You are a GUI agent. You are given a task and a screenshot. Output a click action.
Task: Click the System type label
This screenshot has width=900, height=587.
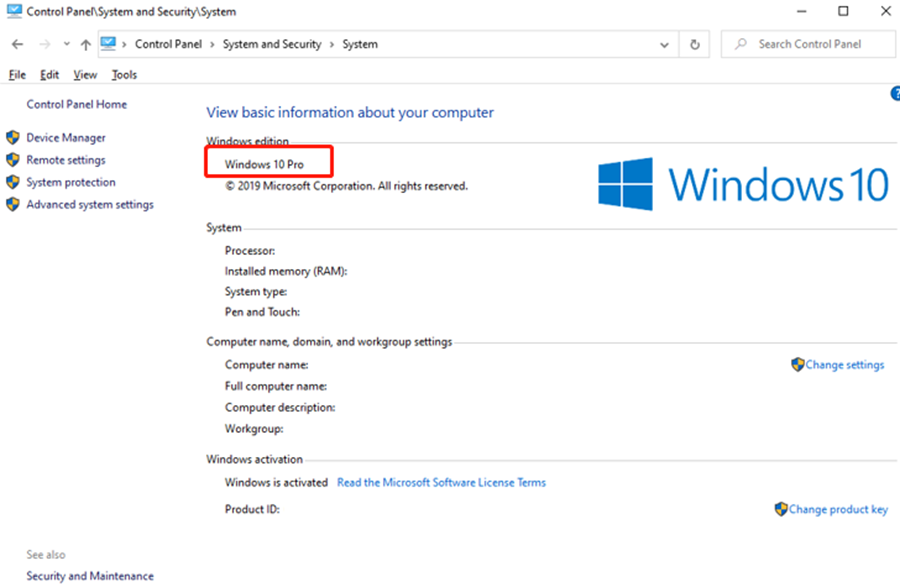(256, 291)
